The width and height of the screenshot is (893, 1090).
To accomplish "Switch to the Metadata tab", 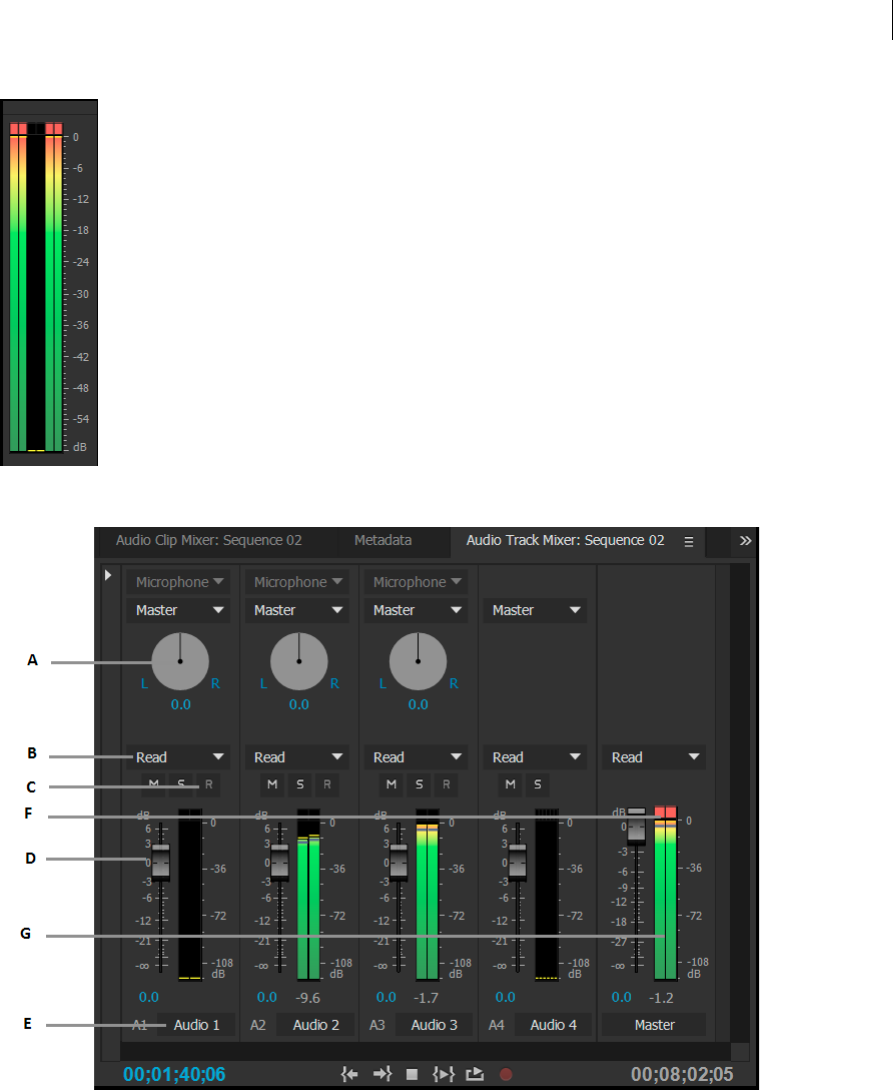I will click(x=383, y=540).
